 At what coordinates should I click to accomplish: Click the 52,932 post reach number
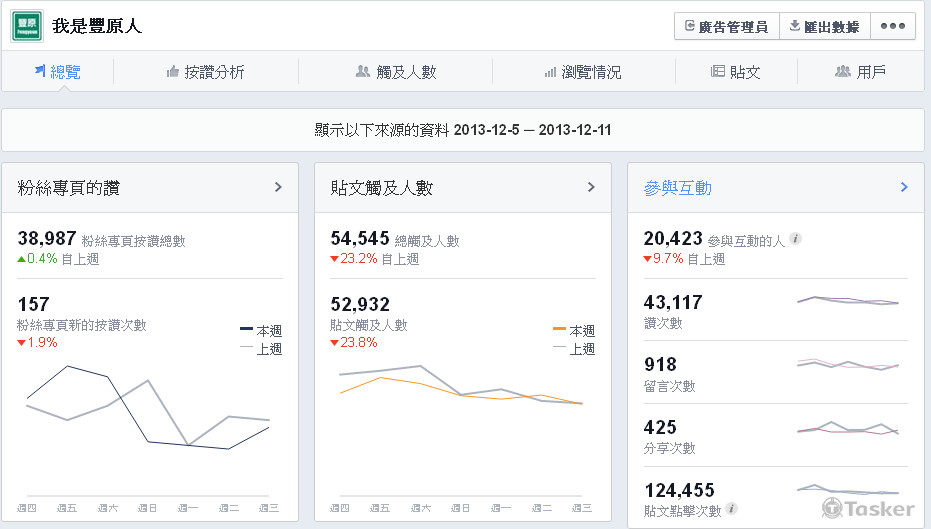(x=360, y=305)
